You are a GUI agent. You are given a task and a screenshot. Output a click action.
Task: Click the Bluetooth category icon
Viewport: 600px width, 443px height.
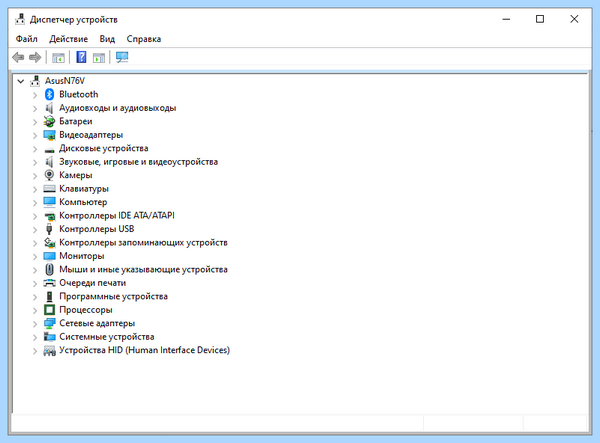pyautogui.click(x=49, y=94)
